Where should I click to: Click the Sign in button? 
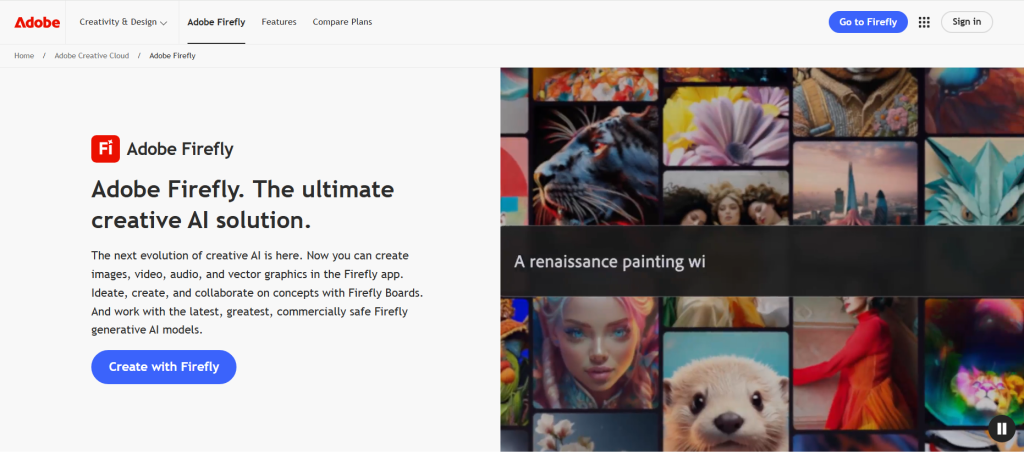(x=967, y=22)
